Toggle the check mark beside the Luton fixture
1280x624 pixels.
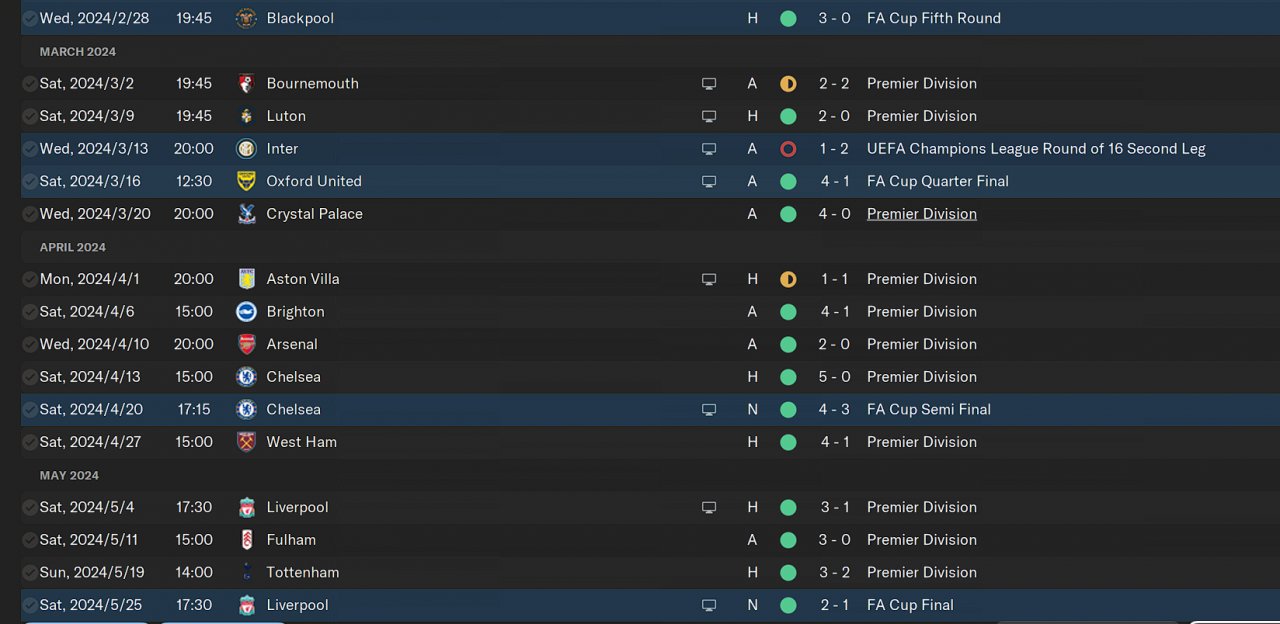click(30, 116)
